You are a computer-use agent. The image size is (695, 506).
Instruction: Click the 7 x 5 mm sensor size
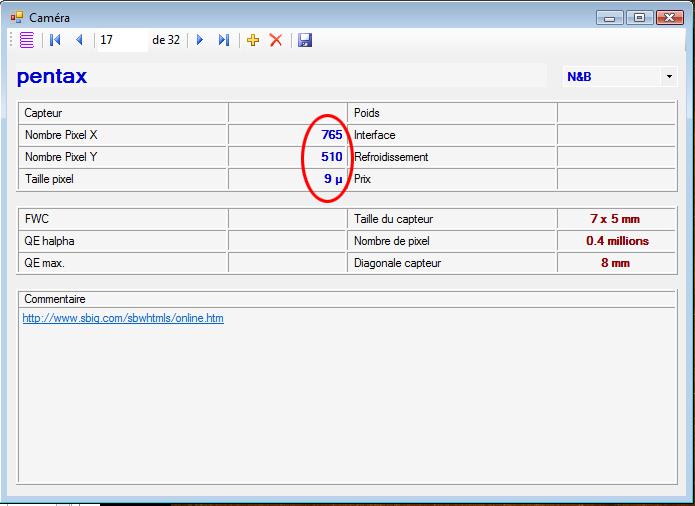tap(615, 219)
